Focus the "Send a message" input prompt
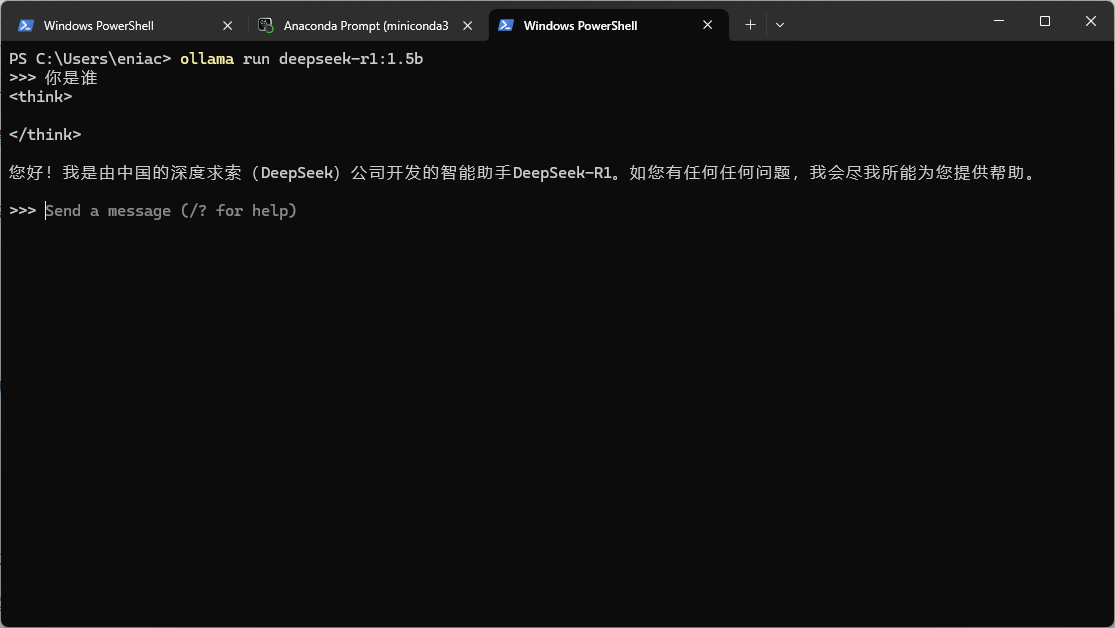1115x628 pixels. click(x=170, y=211)
